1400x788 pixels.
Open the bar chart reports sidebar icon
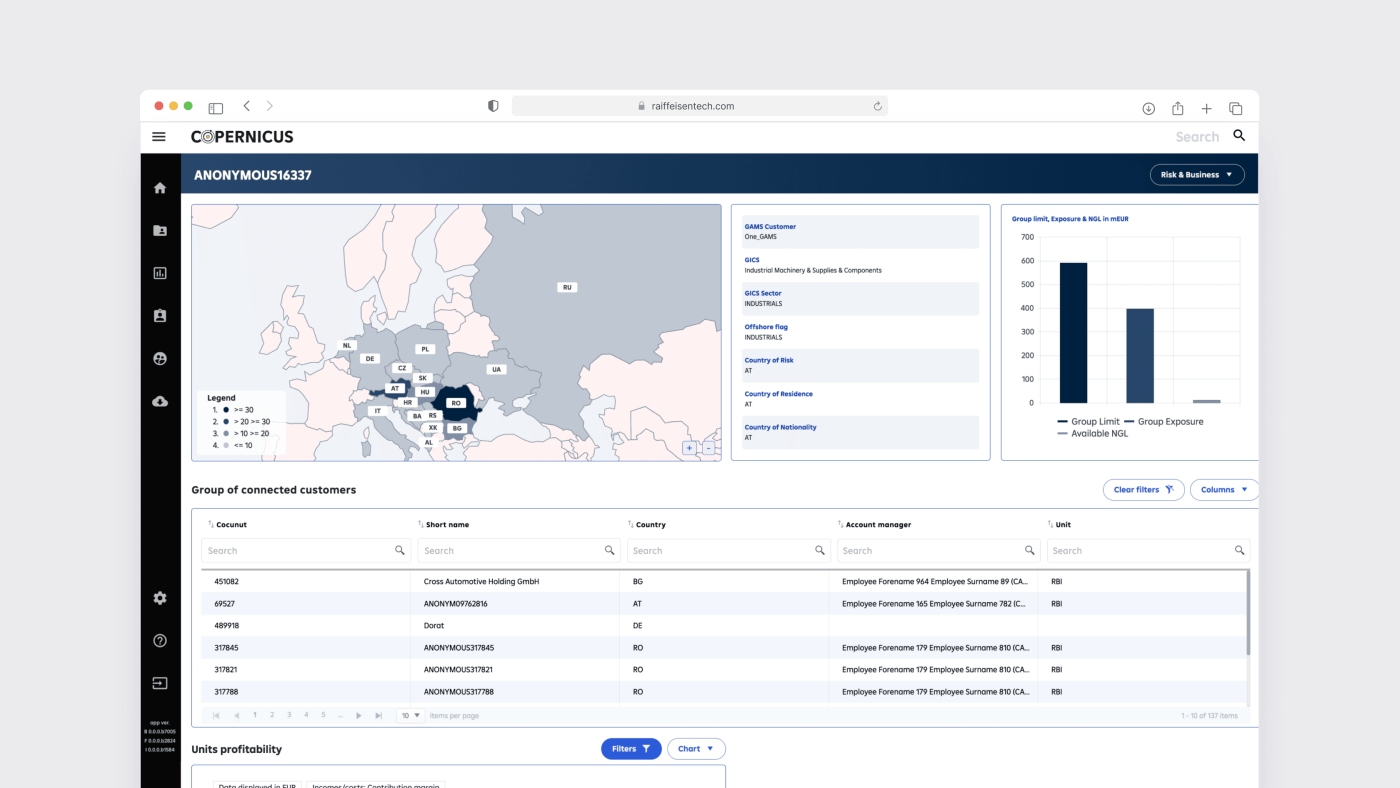tap(160, 273)
